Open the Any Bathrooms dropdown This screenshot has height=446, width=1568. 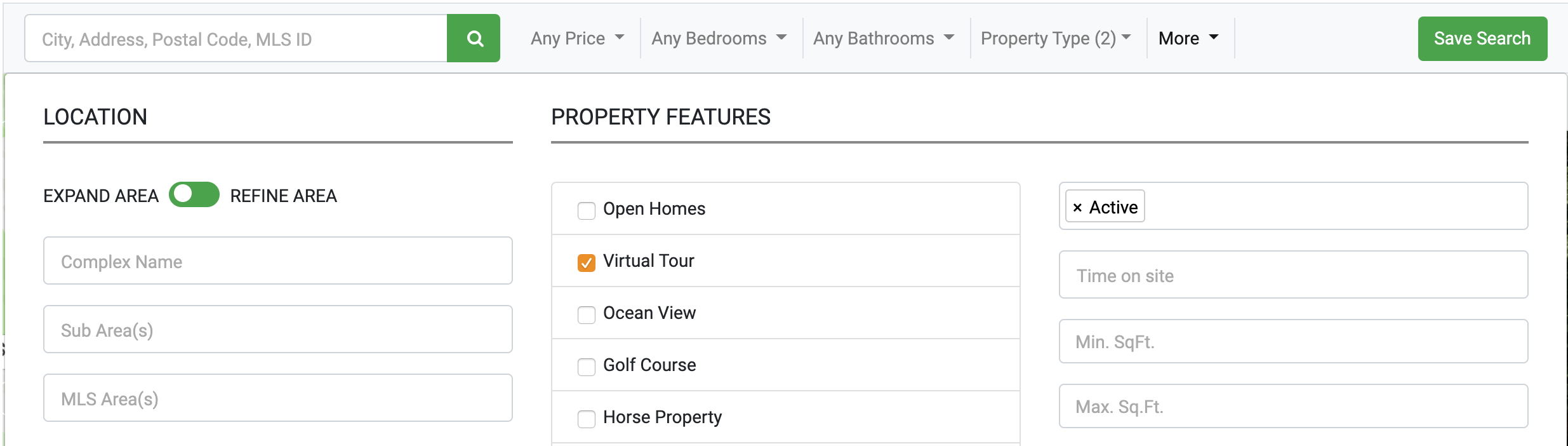pos(884,38)
